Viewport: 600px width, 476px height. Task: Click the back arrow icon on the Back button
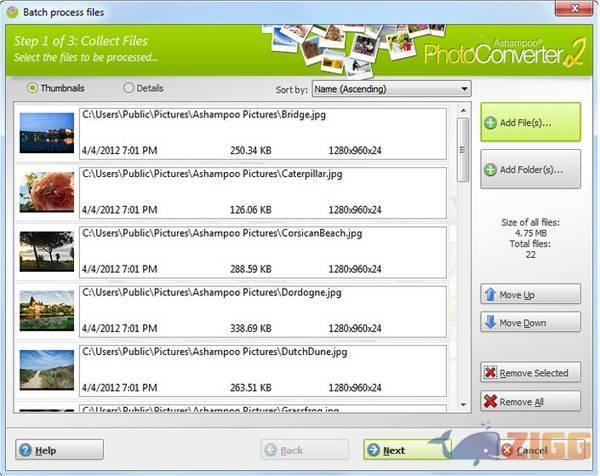click(271, 450)
